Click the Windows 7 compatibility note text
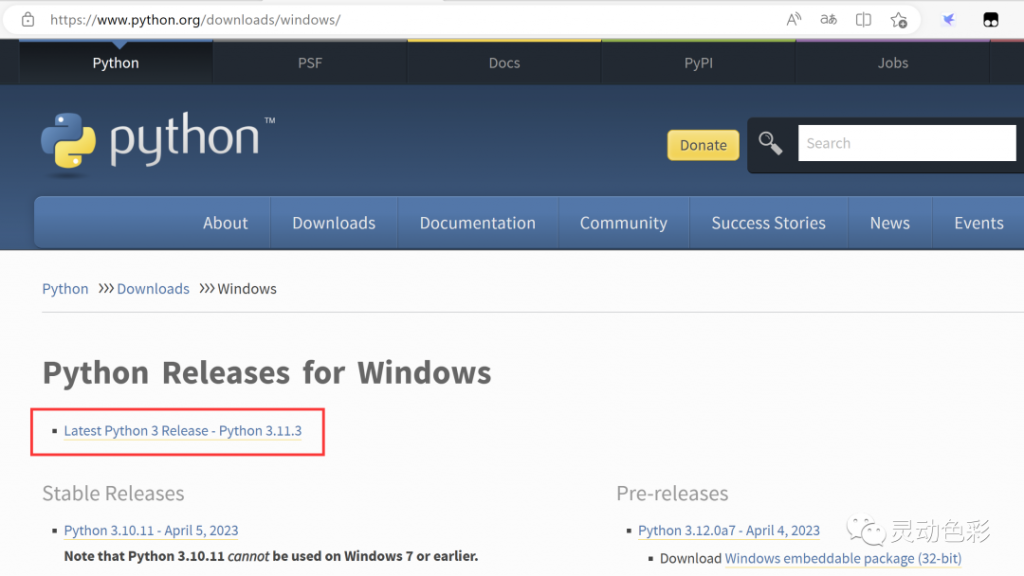 click(x=271, y=556)
